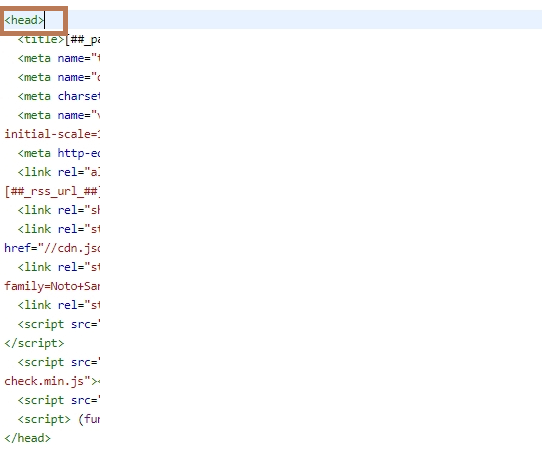Image resolution: width=542 pixels, height=455 pixels.
Task: Click the [##_rss_url_##] line
Action: coord(52,191)
